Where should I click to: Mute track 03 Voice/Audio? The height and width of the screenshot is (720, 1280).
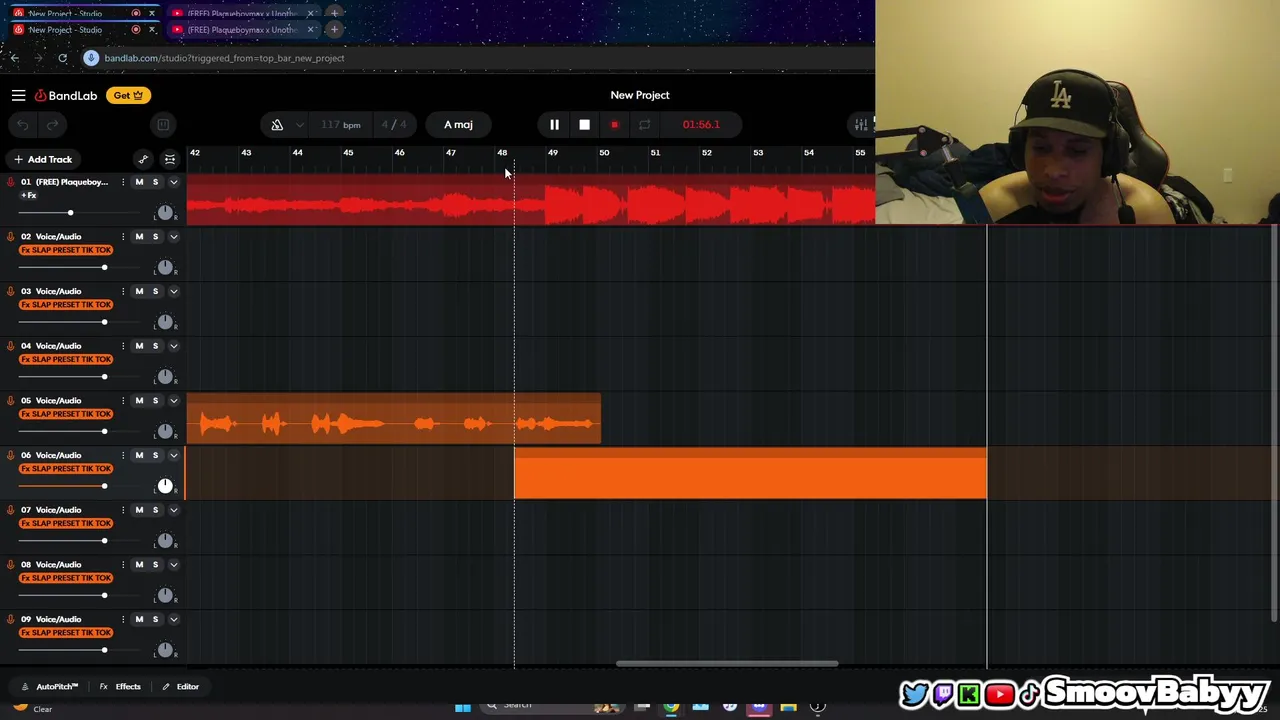coord(139,291)
